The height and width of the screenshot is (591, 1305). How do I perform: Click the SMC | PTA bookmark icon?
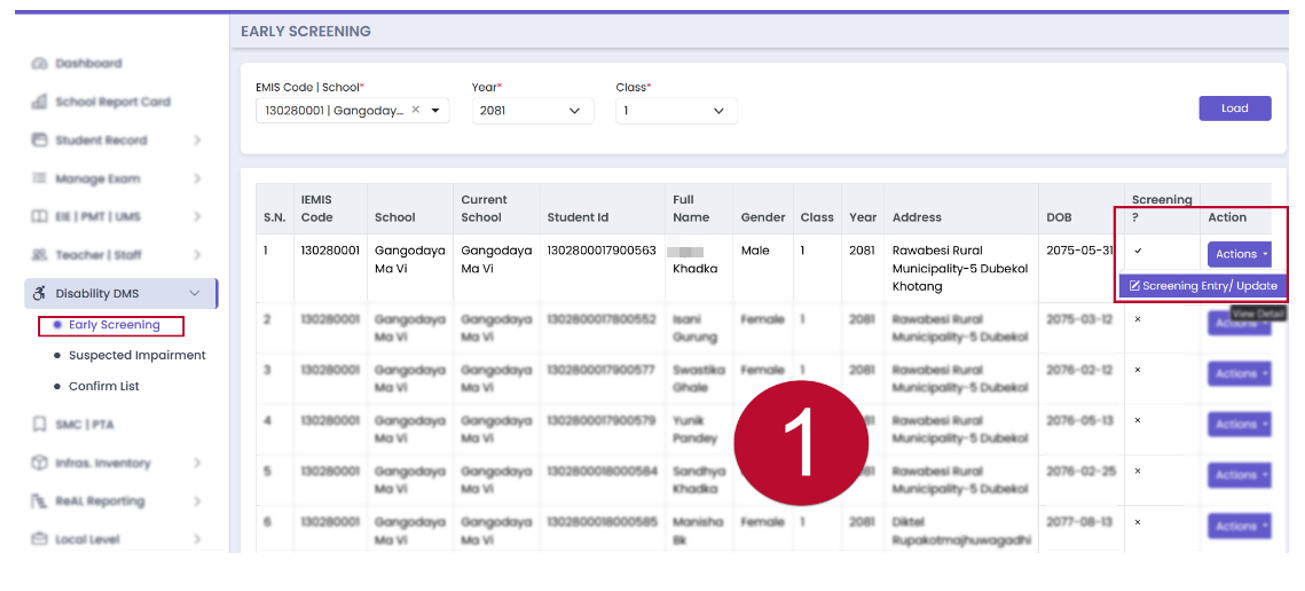pyautogui.click(x=40, y=425)
